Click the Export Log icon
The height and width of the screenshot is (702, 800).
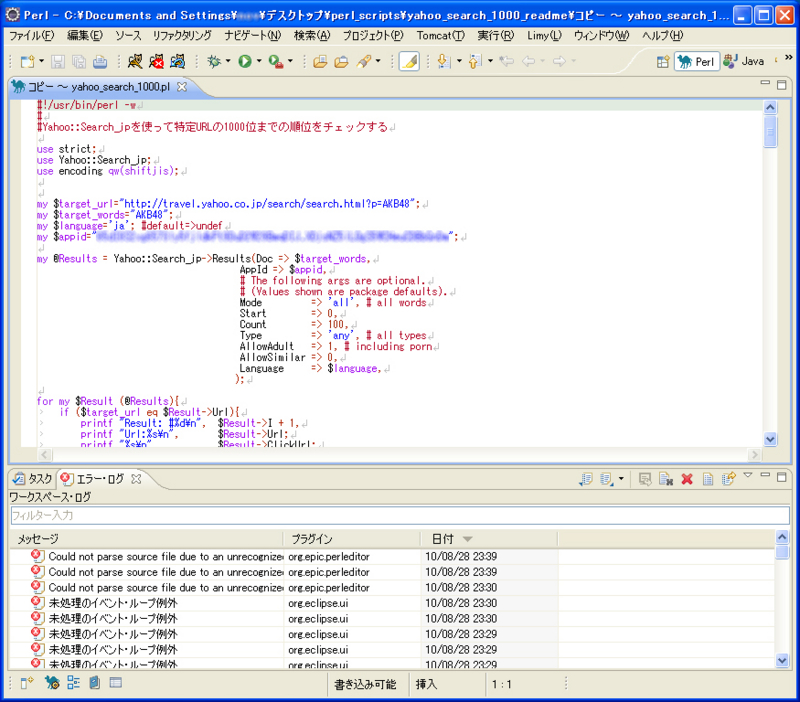tap(585, 479)
